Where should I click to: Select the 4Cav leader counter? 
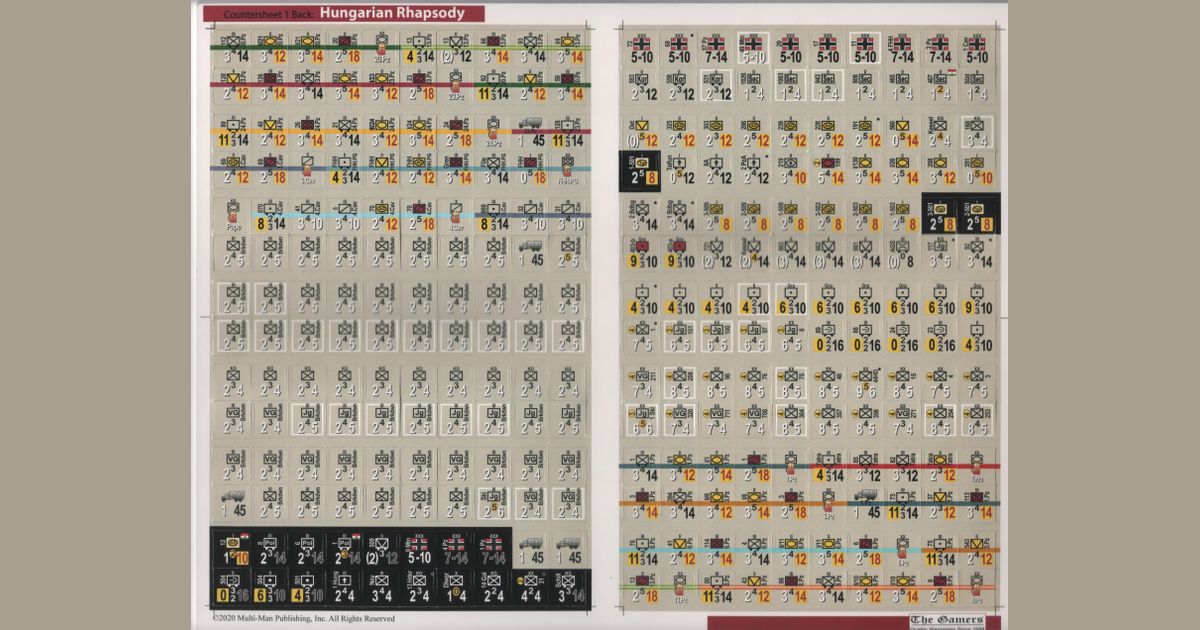[x=457, y=214]
